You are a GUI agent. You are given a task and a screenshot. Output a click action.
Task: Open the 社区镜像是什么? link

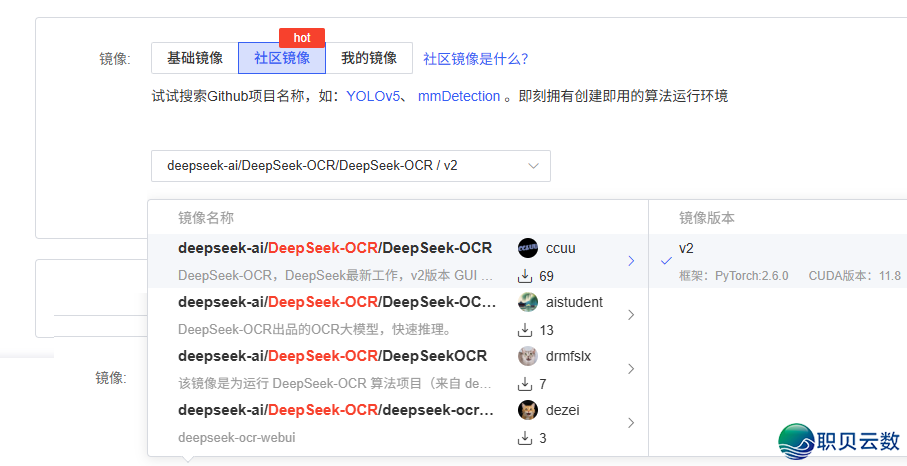[475, 59]
